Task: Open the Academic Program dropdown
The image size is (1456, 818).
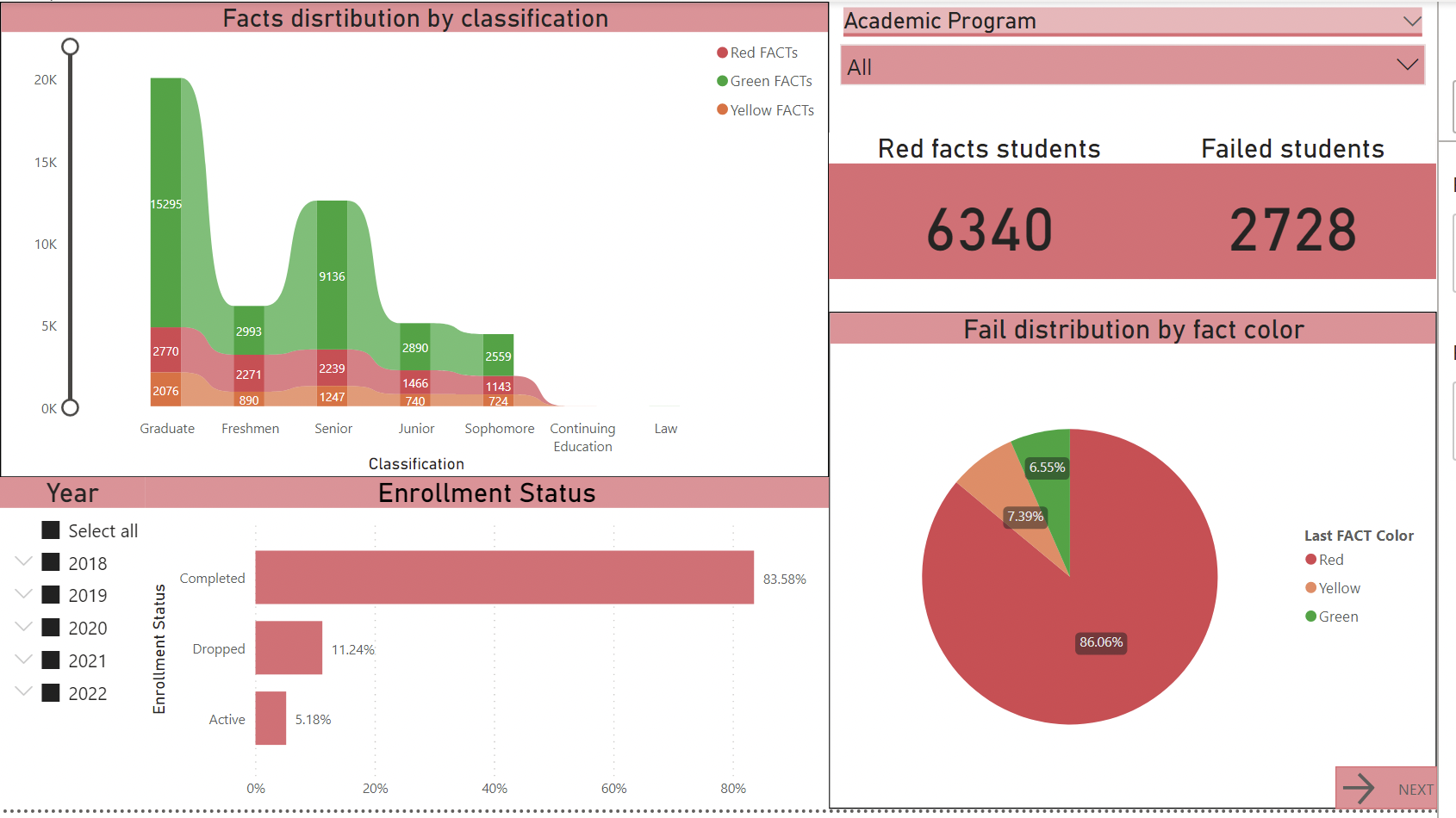Action: [1411, 21]
